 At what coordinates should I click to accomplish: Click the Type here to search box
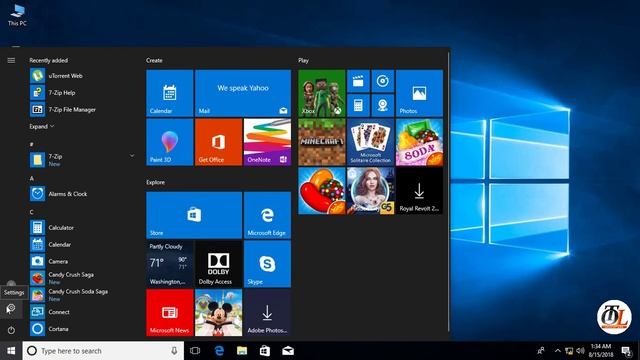102,351
